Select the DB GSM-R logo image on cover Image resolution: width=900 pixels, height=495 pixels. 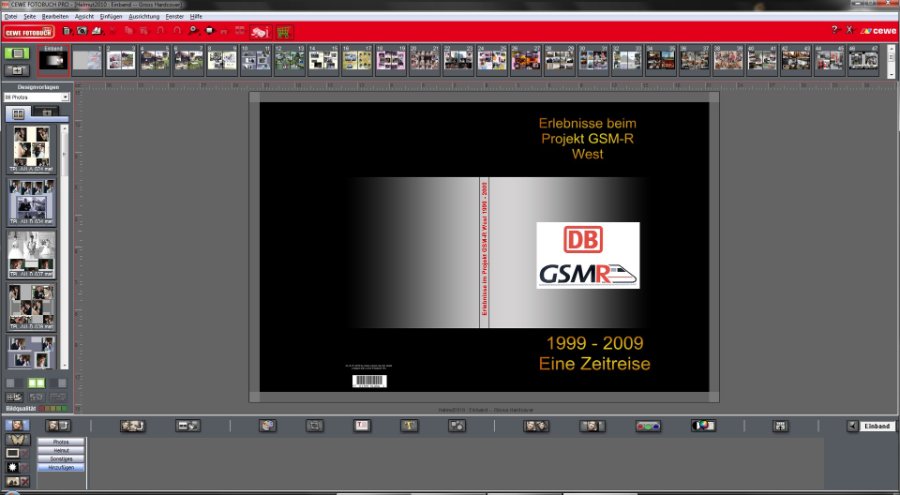(588, 256)
